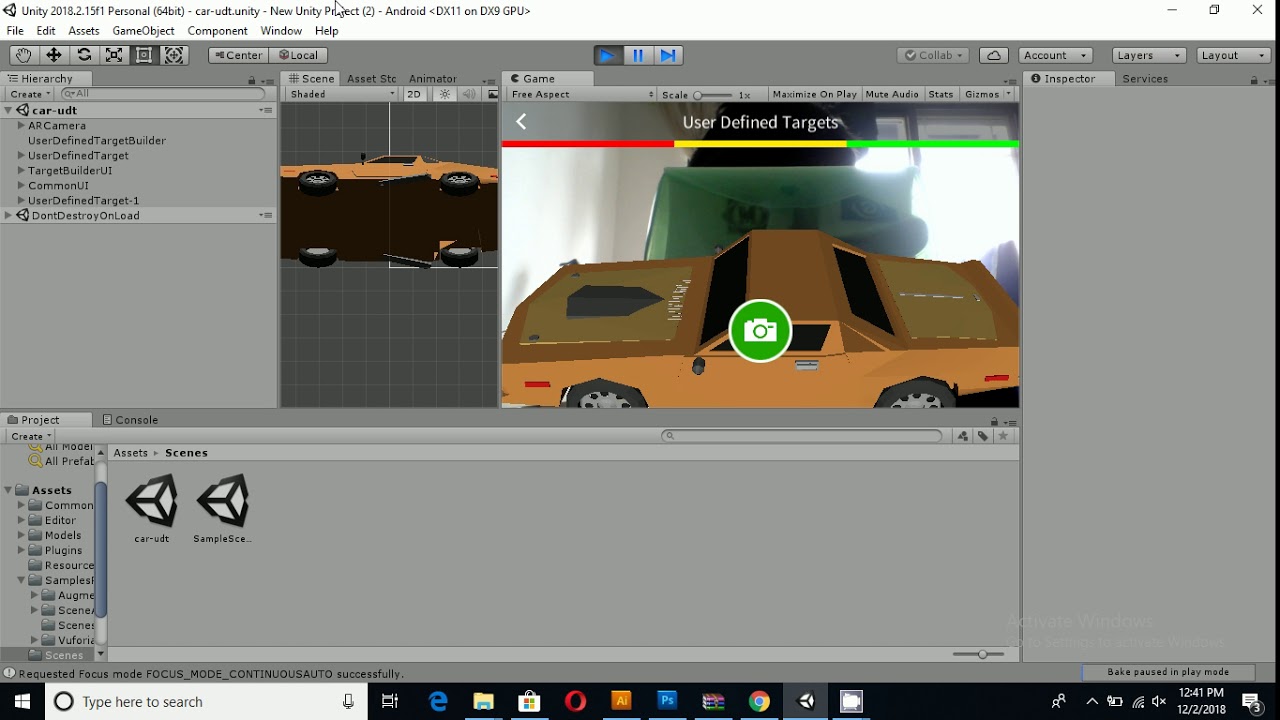
Task: Select the combined Transform tool
Action: pos(174,55)
